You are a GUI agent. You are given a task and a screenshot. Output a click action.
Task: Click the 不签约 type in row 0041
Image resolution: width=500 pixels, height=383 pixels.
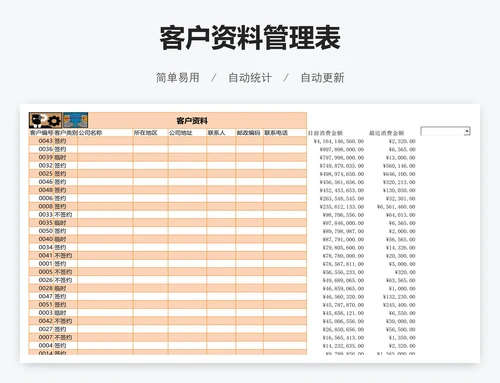(63, 255)
